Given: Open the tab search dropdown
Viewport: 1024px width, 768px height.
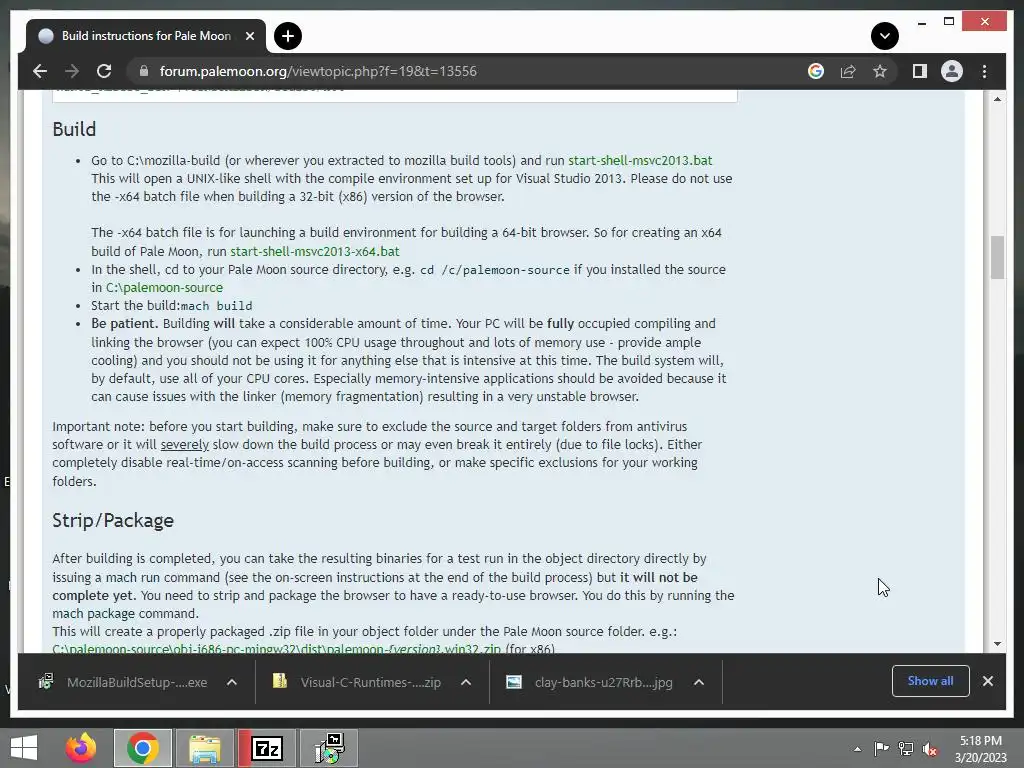Looking at the screenshot, I should [884, 36].
